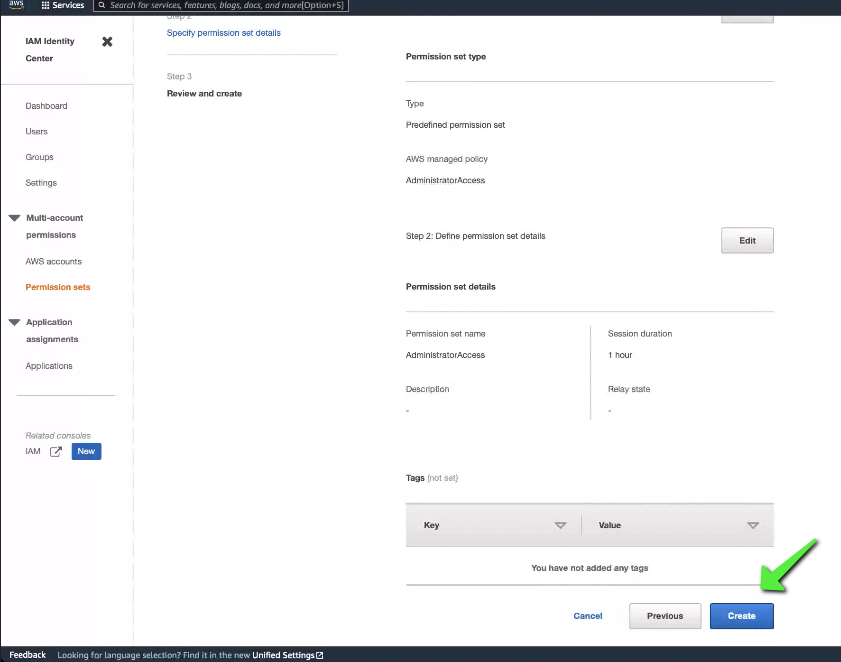Click 'Predefined permission set' type value

point(455,125)
